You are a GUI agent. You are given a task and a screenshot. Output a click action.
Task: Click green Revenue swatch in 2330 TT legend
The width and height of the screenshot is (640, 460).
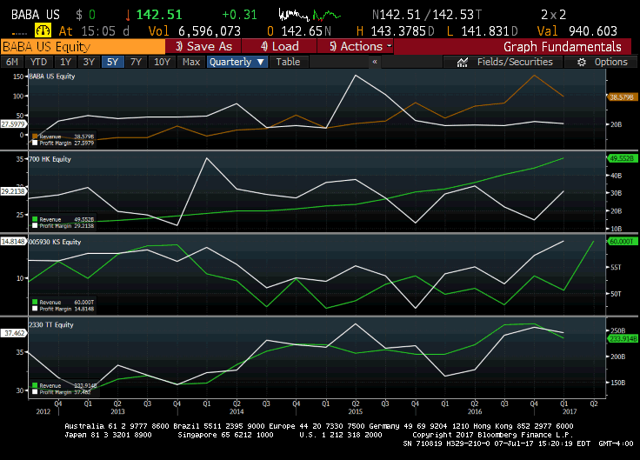35,386
